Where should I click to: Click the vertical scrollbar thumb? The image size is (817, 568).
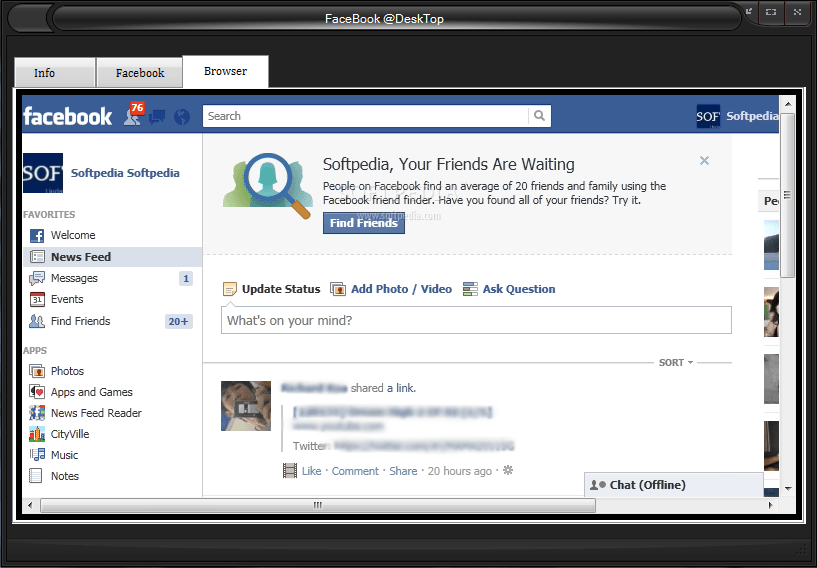[x=787, y=196]
